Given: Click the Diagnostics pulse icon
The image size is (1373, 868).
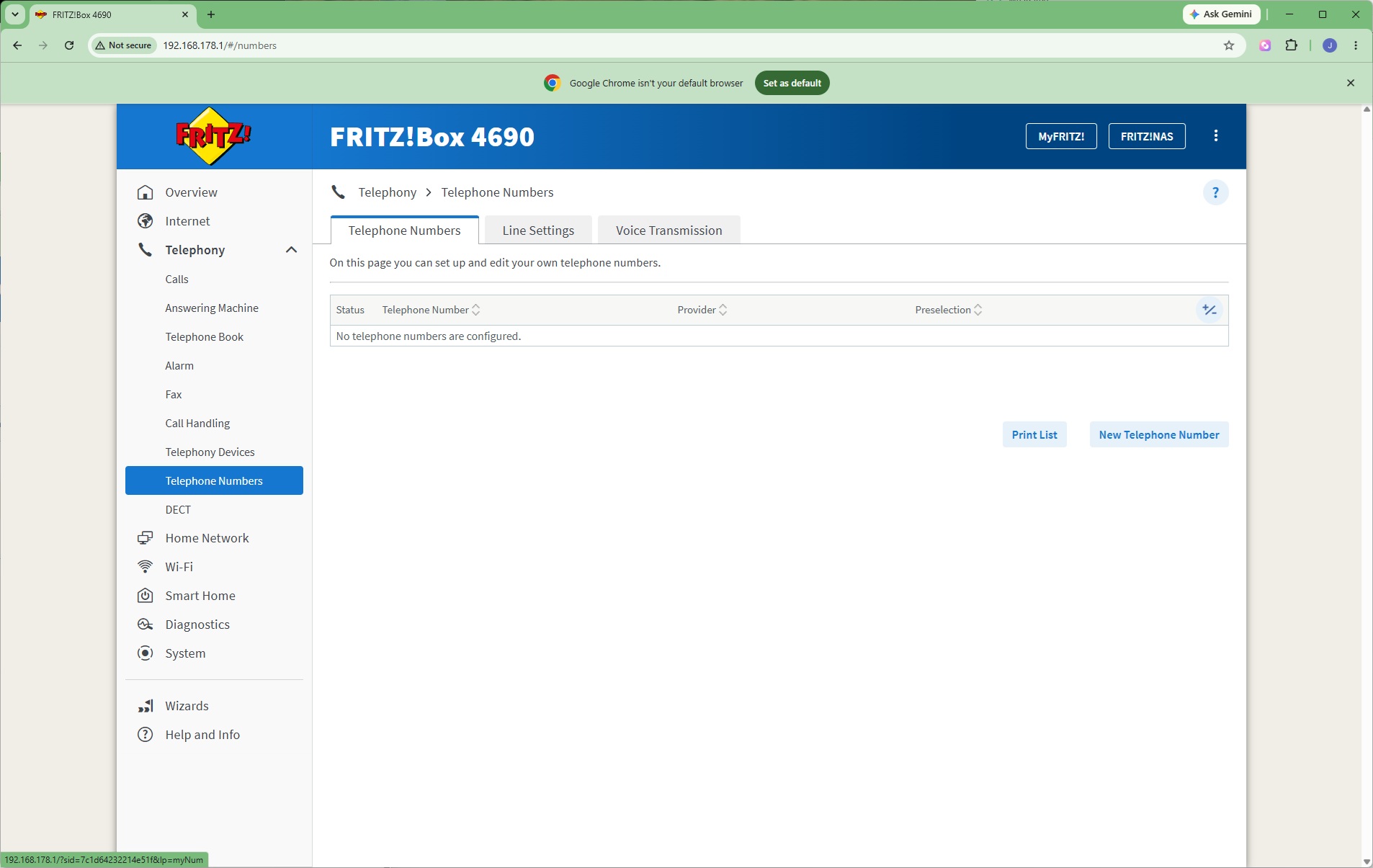Looking at the screenshot, I should click(146, 625).
